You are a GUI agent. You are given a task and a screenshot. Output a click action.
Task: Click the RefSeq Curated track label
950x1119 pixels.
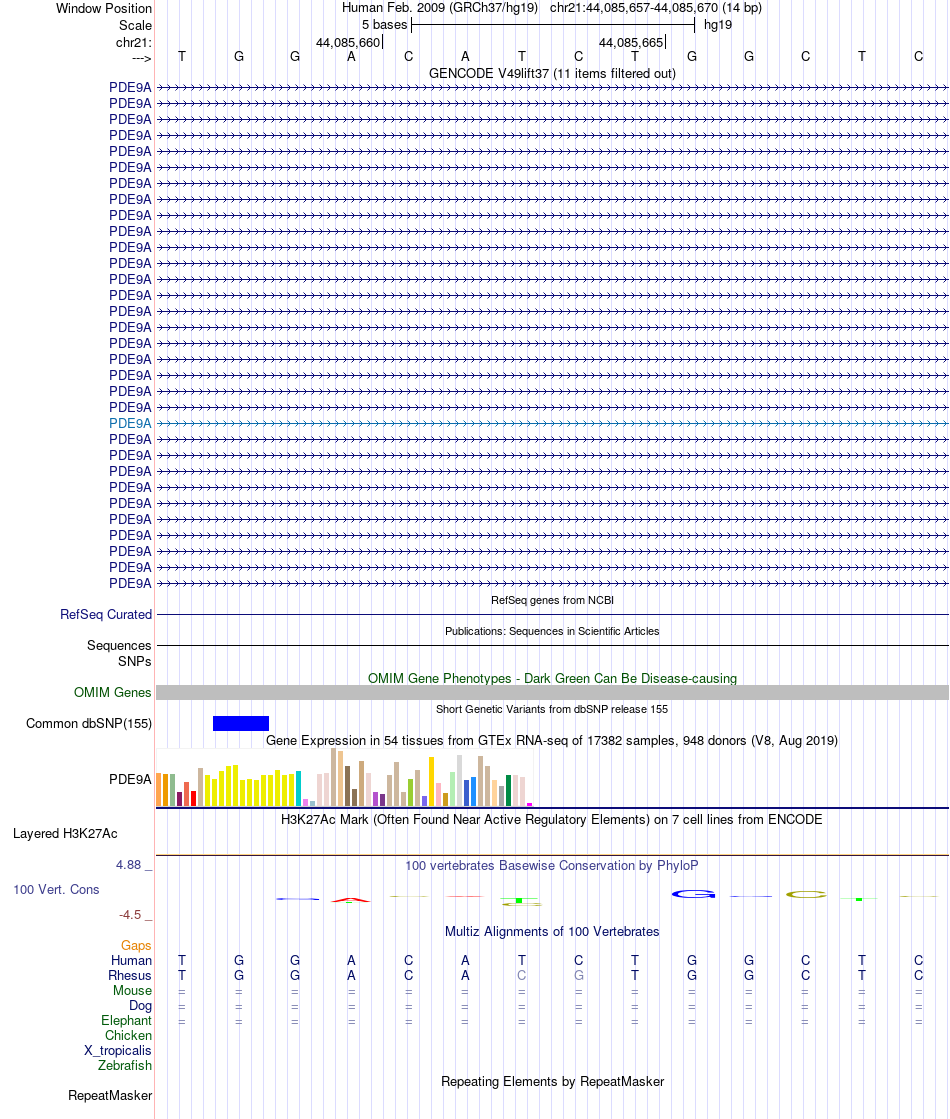(x=106, y=614)
